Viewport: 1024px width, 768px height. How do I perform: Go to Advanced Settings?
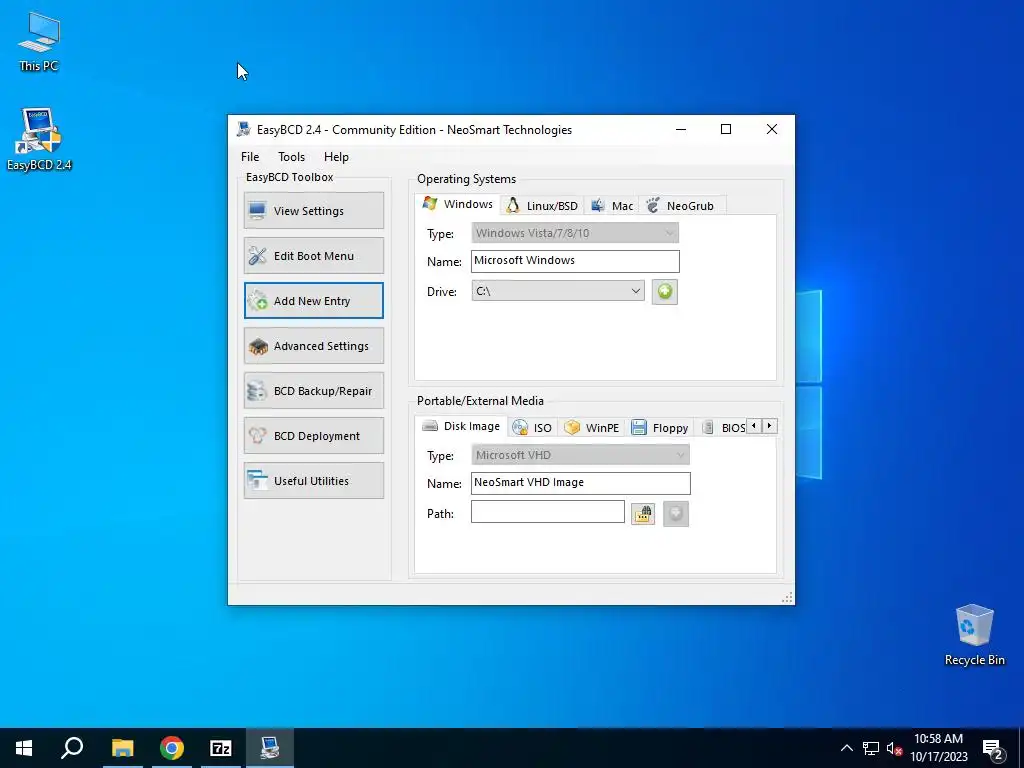[x=313, y=345]
